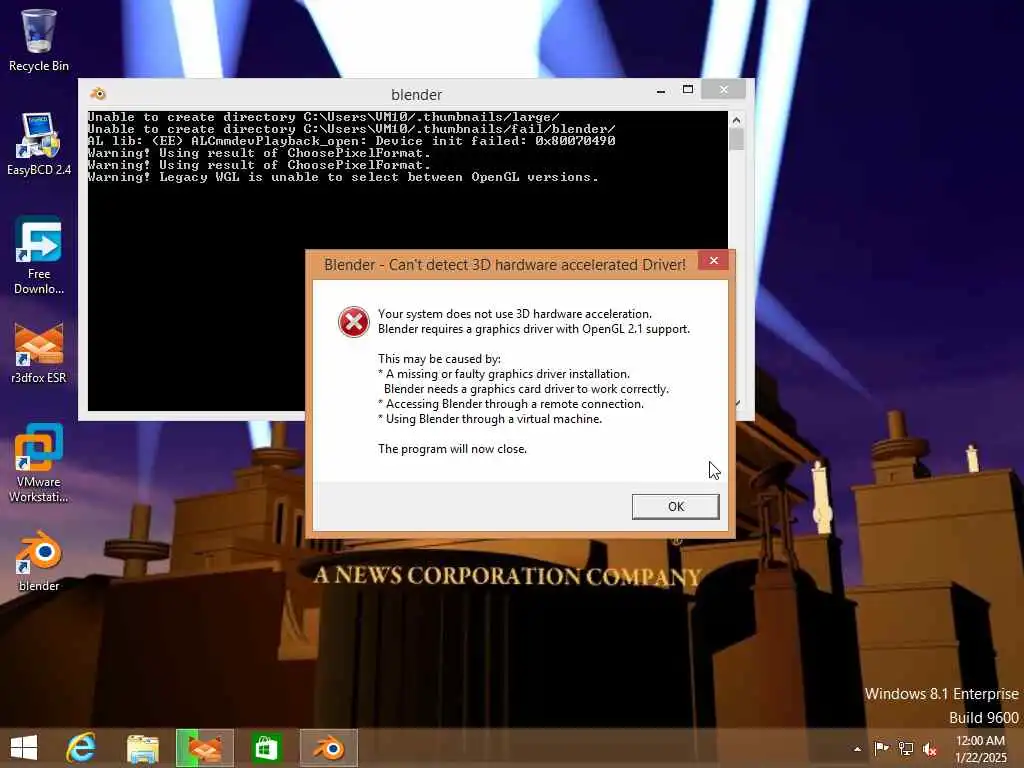Image resolution: width=1024 pixels, height=768 pixels.
Task: Click the 'A missing or faulty graphics driver' line
Action: point(504,374)
